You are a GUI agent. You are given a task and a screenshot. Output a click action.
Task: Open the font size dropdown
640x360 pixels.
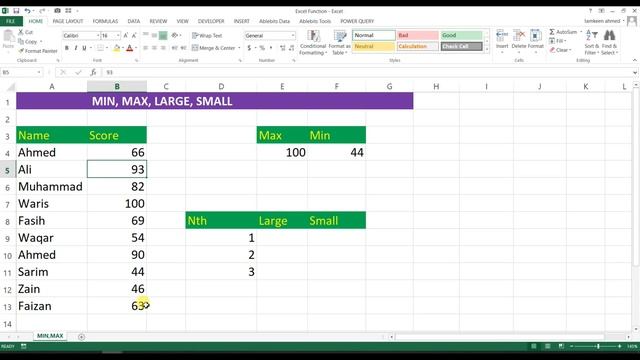pos(118,36)
